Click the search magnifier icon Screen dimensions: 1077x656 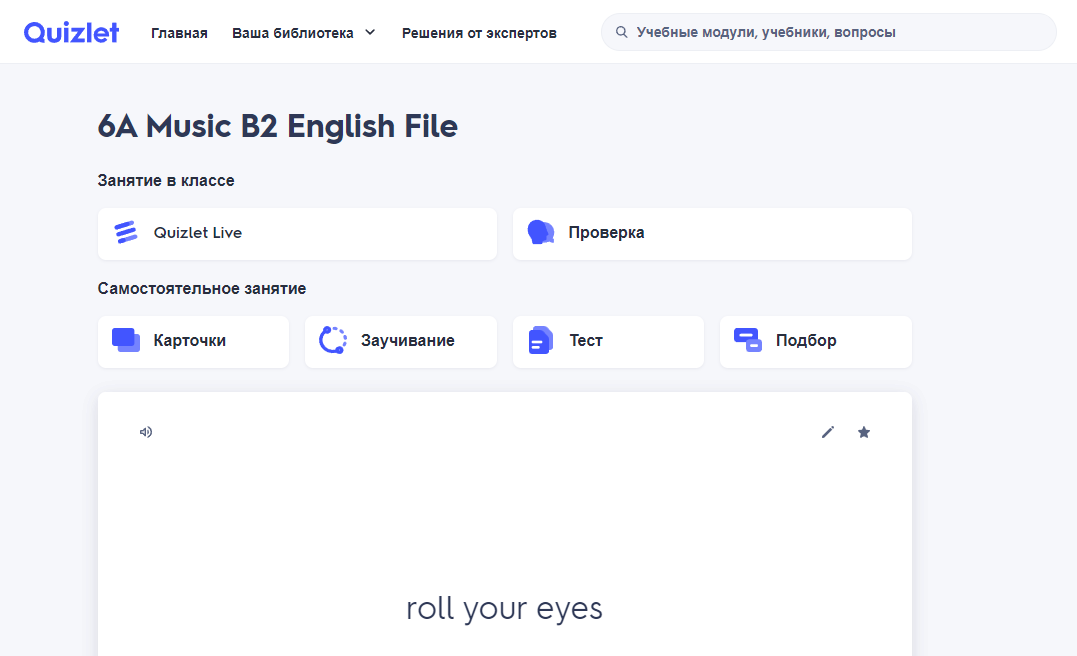pos(622,32)
